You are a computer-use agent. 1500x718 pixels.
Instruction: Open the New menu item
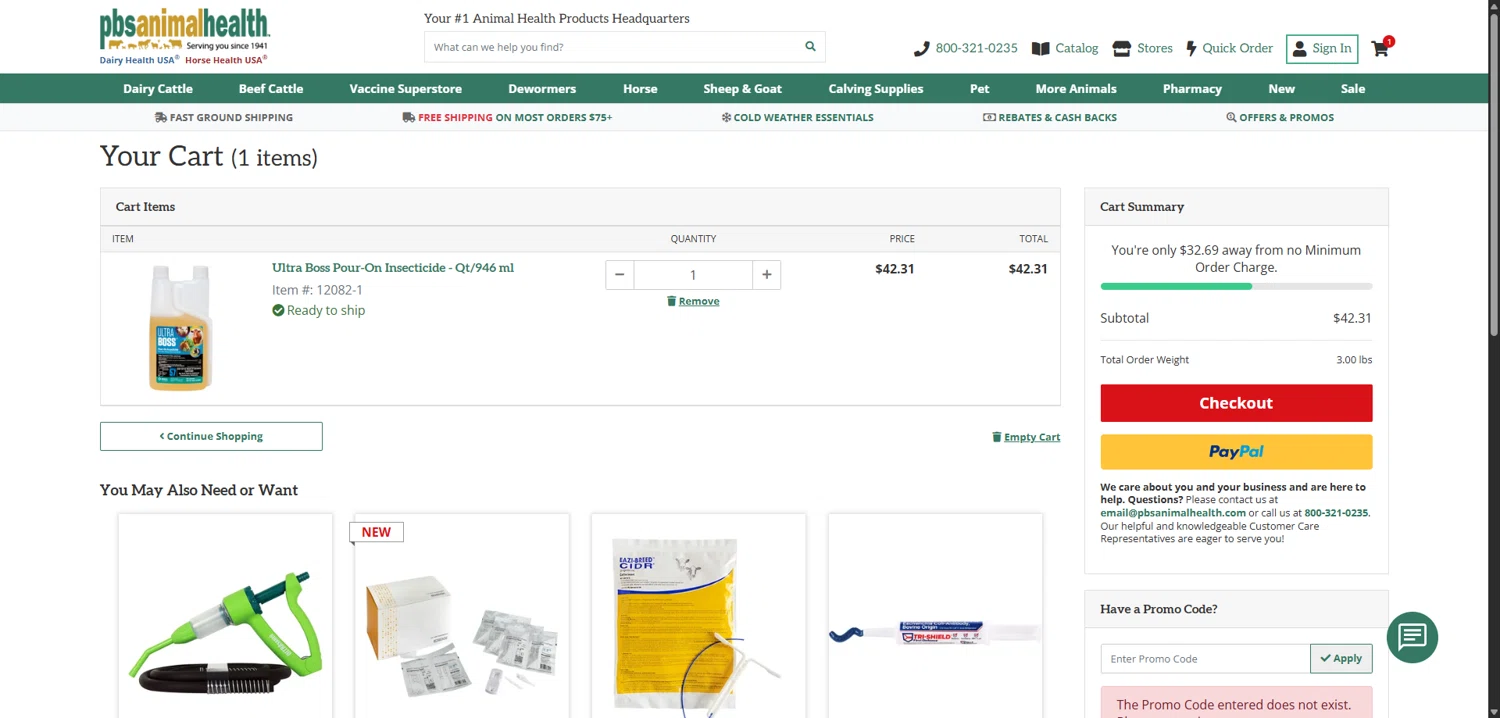(x=1281, y=88)
